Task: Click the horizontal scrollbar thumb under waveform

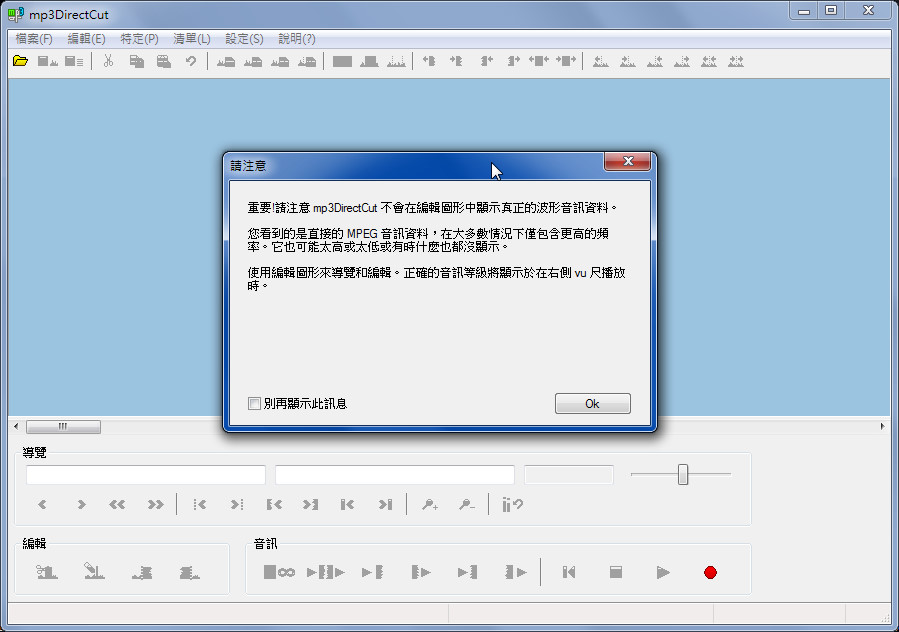Action: 63,426
